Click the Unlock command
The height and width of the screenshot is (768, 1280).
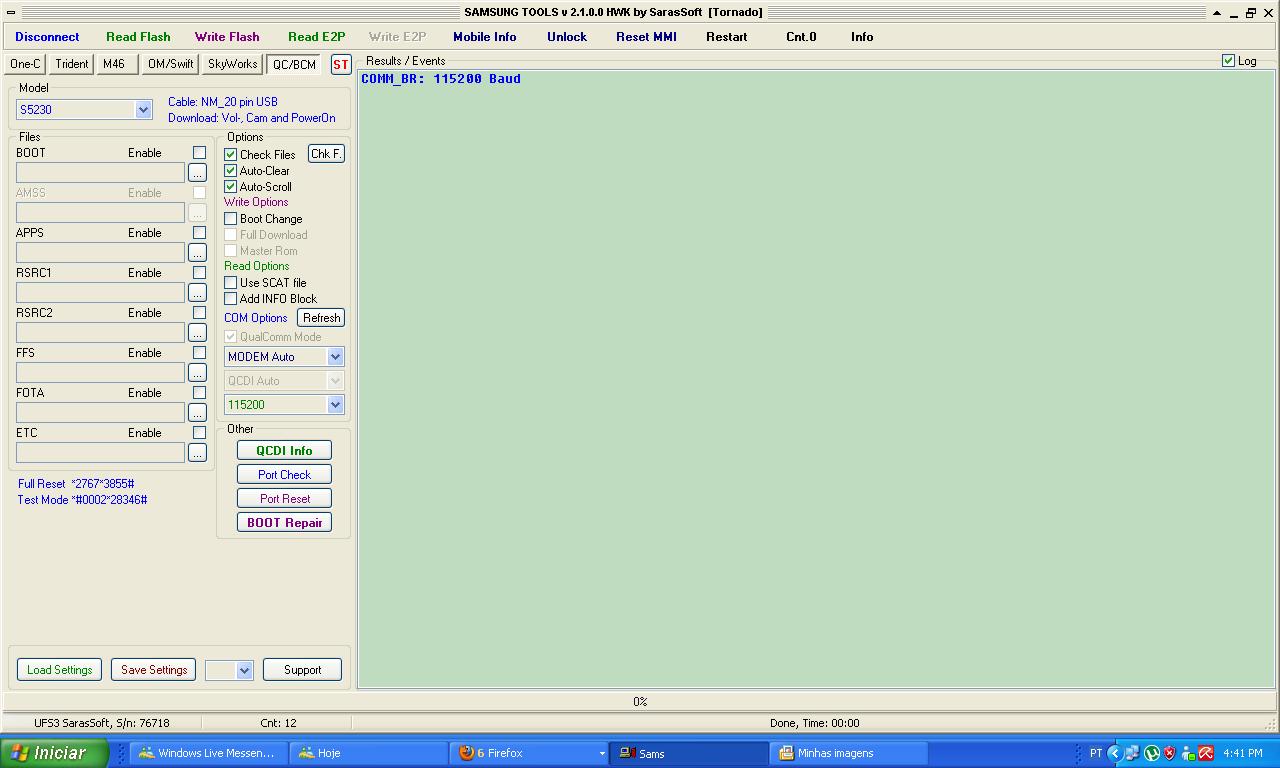(x=567, y=37)
